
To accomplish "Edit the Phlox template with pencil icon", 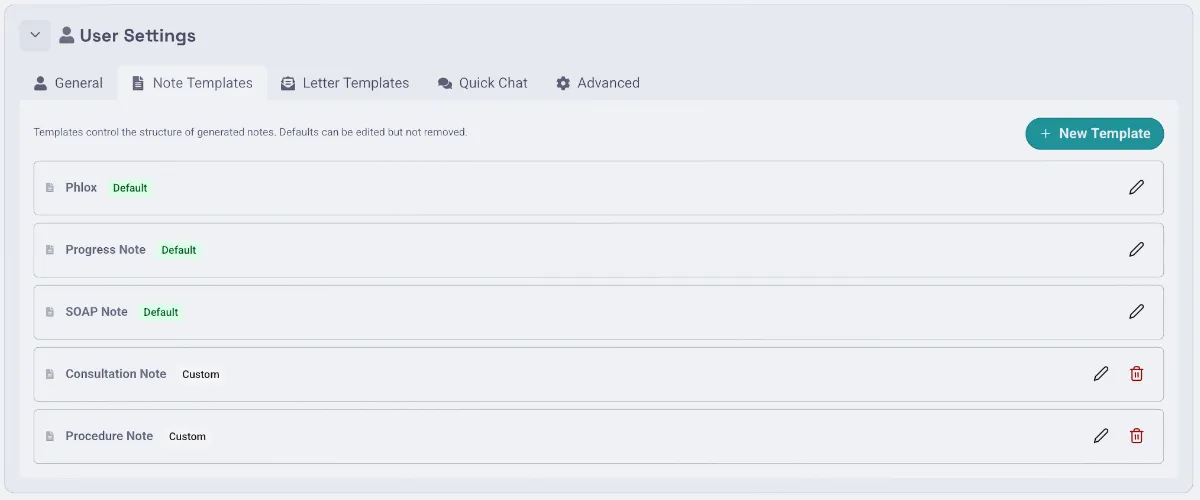I will [1136, 187].
